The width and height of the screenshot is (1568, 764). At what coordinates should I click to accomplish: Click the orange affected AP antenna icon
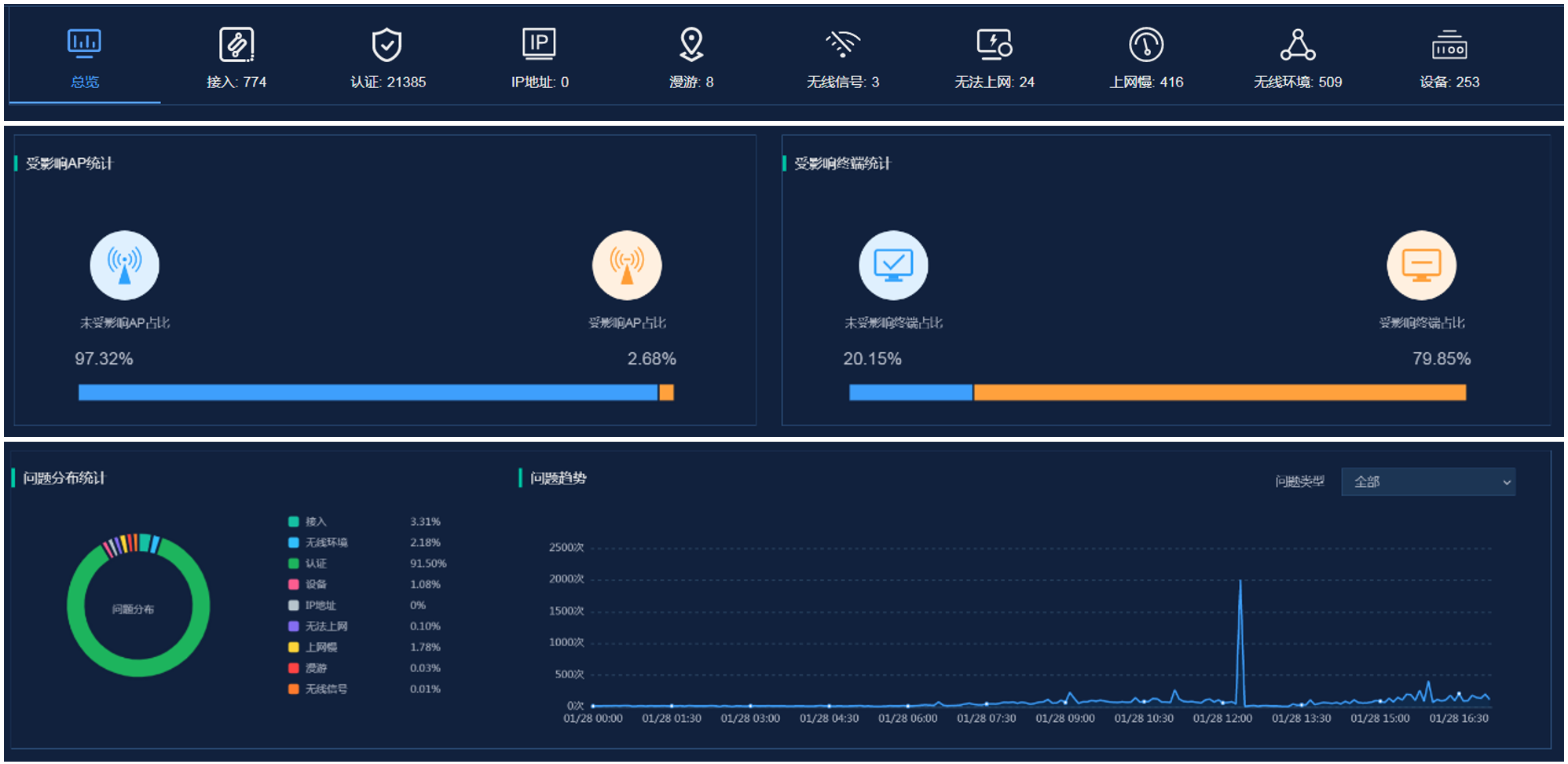(627, 266)
